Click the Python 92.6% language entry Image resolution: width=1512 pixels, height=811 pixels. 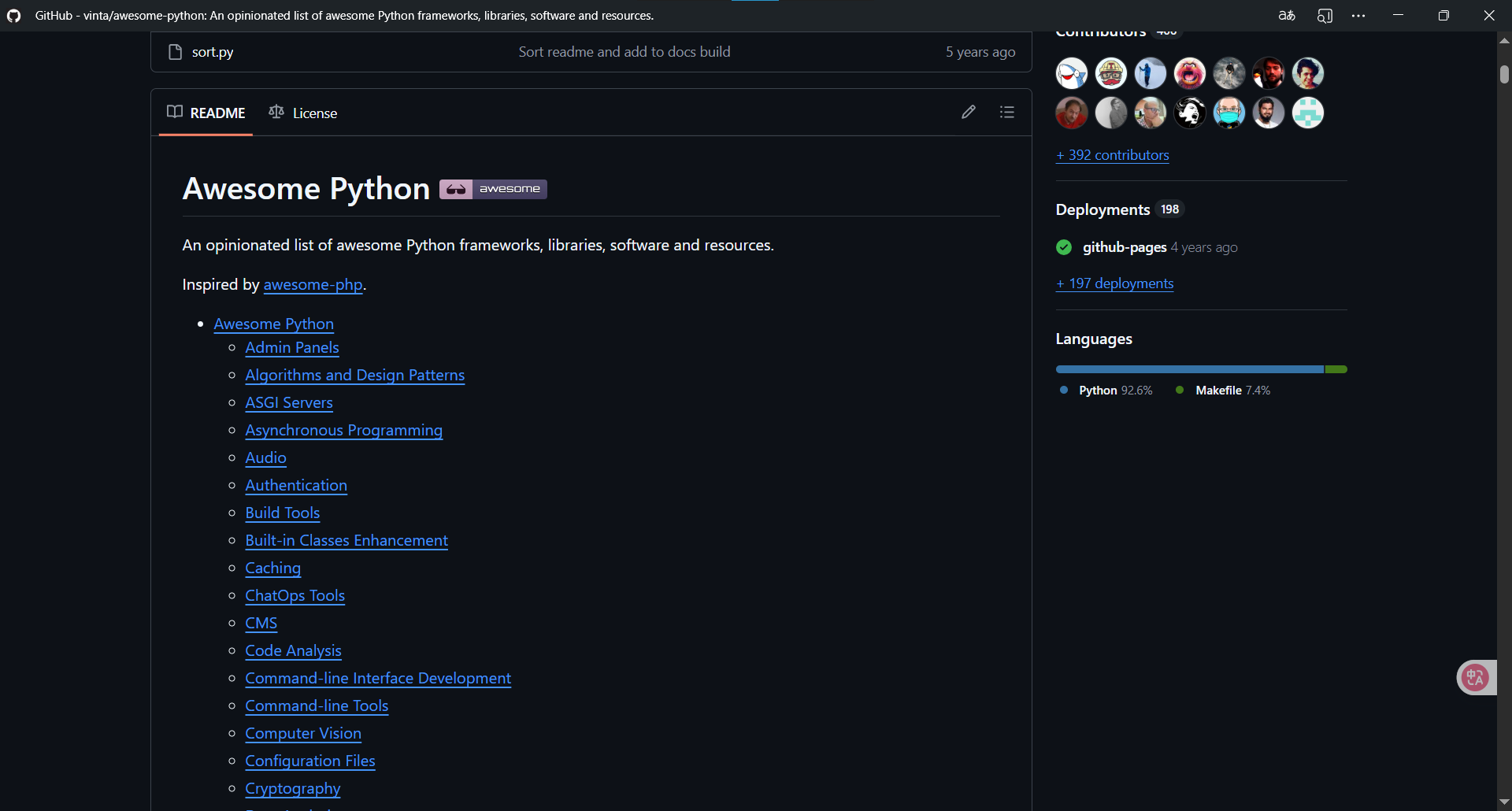tap(1106, 391)
